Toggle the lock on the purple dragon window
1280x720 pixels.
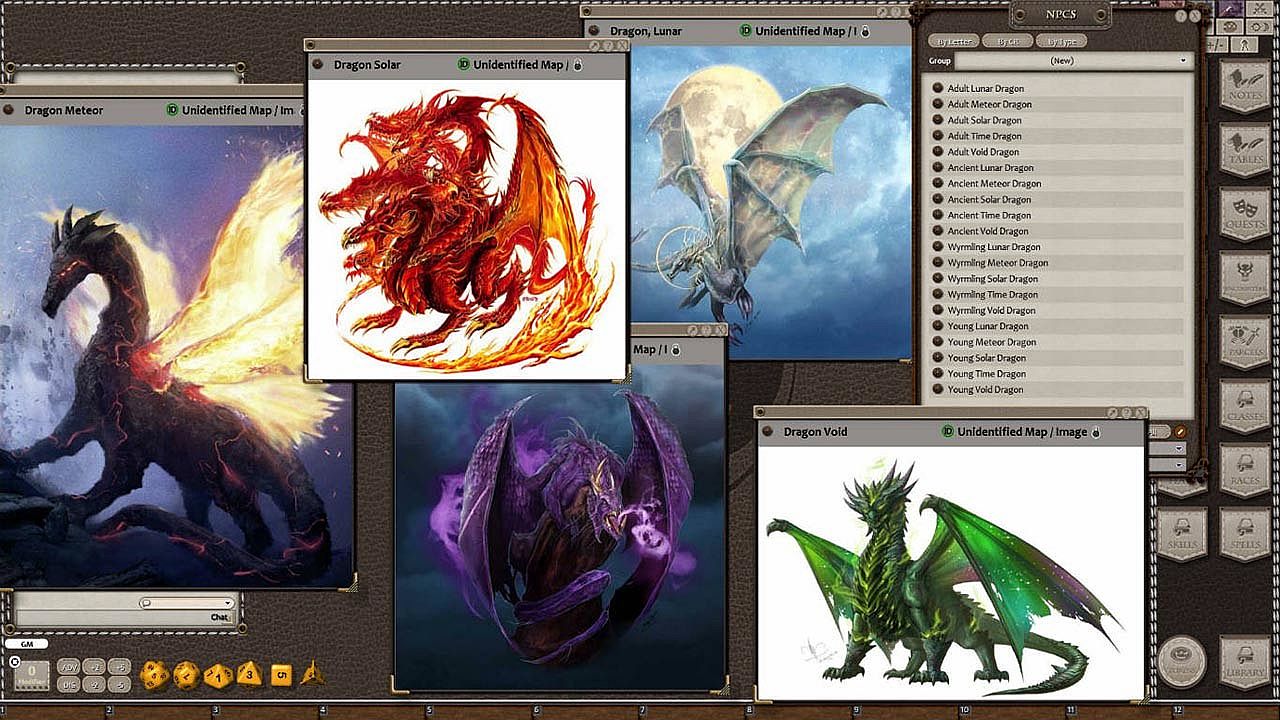[675, 350]
